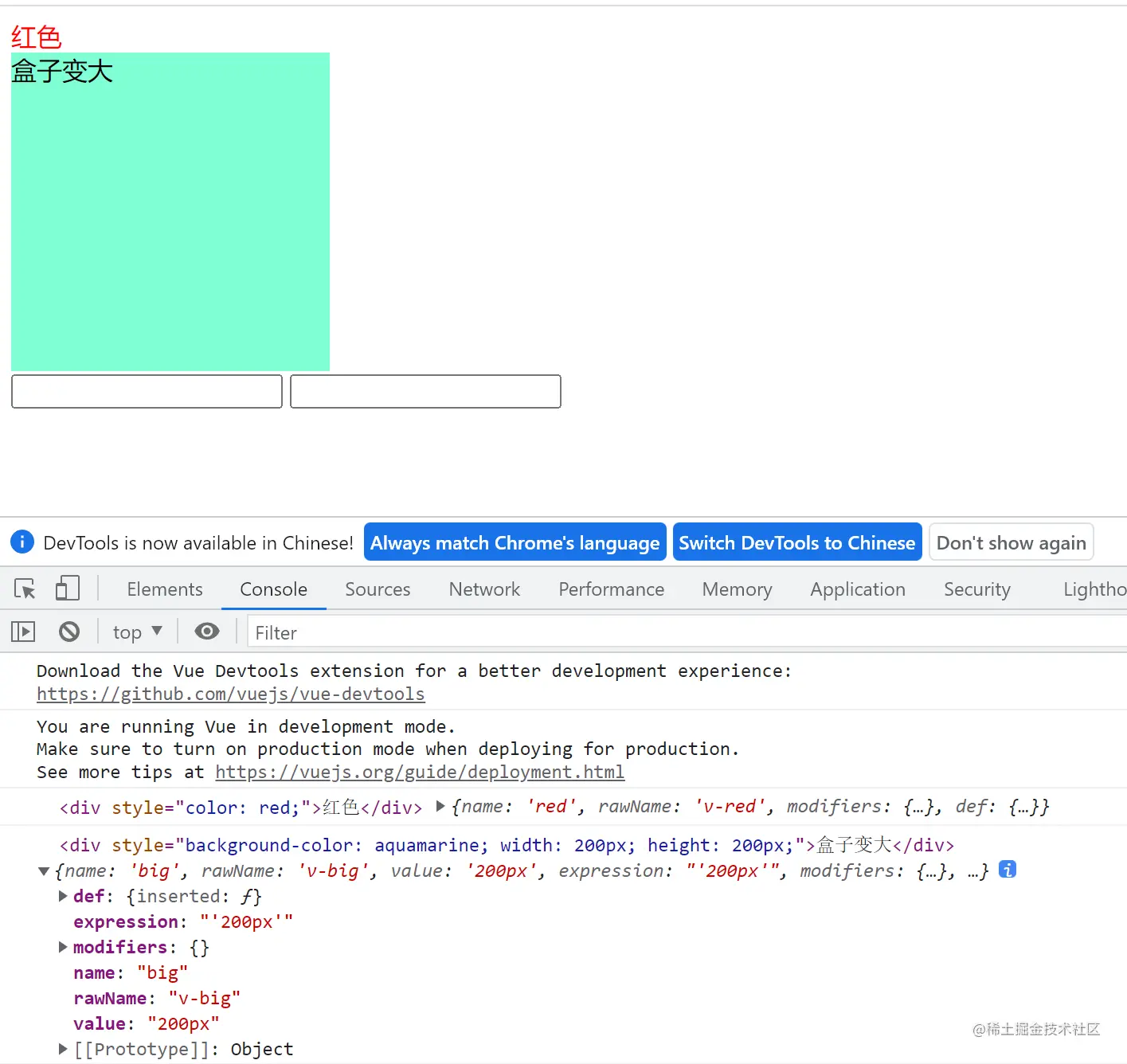Collapse the big directive object arrow
The image size is (1127, 1064).
tap(44, 871)
